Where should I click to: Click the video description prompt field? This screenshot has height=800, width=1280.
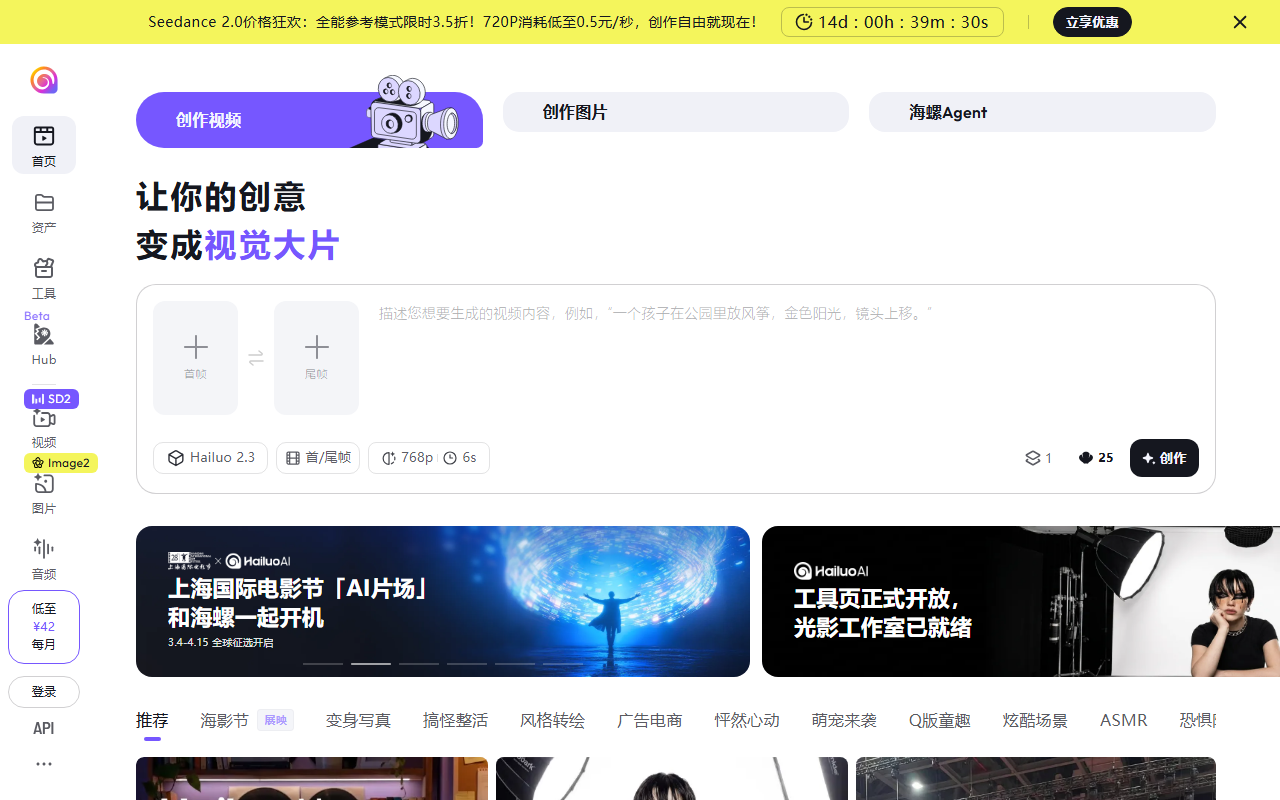(x=787, y=360)
